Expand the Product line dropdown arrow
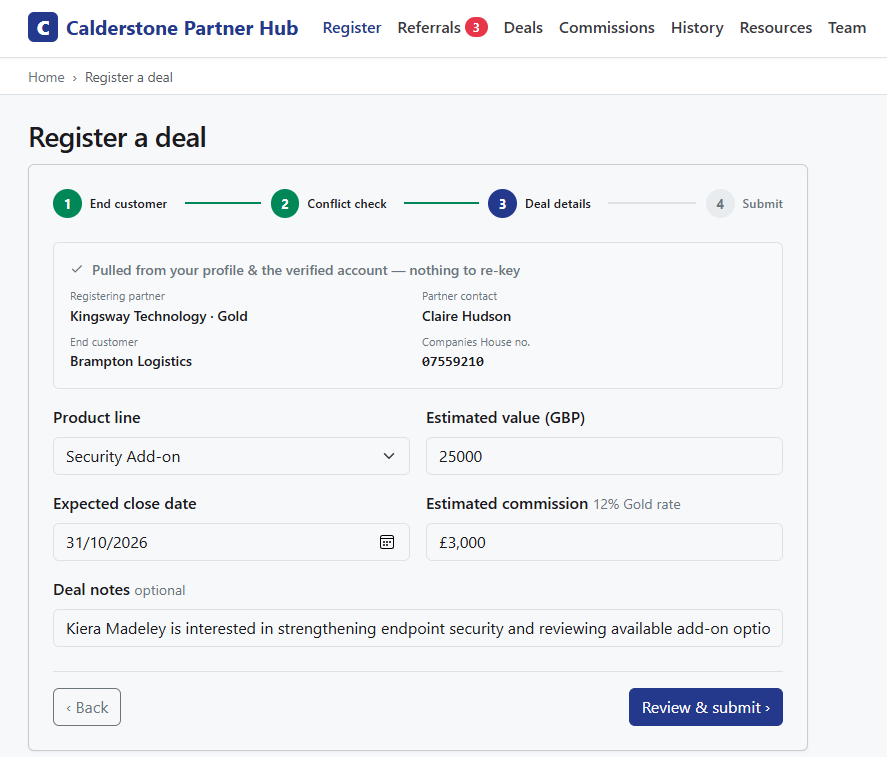 pyautogui.click(x=389, y=456)
